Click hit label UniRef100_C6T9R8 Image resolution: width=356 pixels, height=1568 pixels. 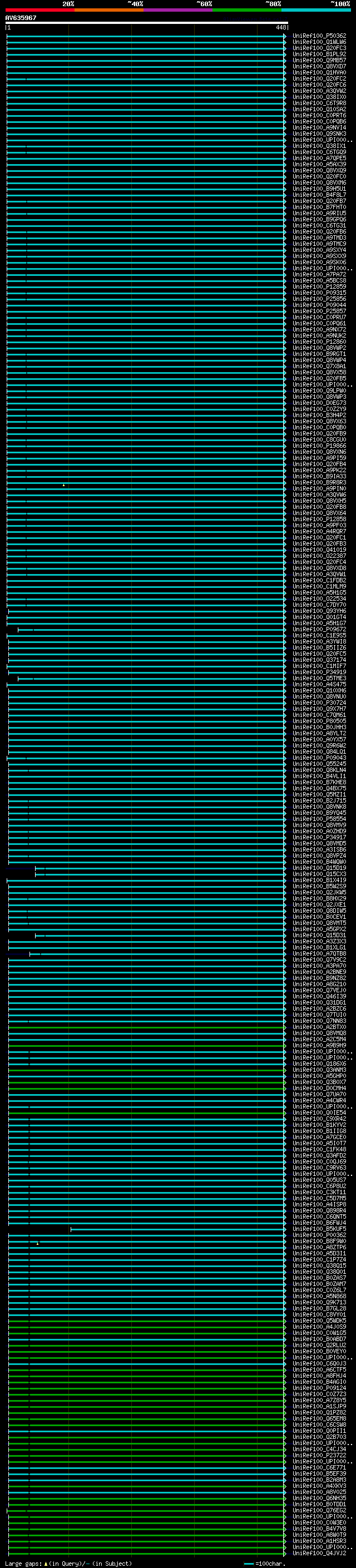point(319,103)
